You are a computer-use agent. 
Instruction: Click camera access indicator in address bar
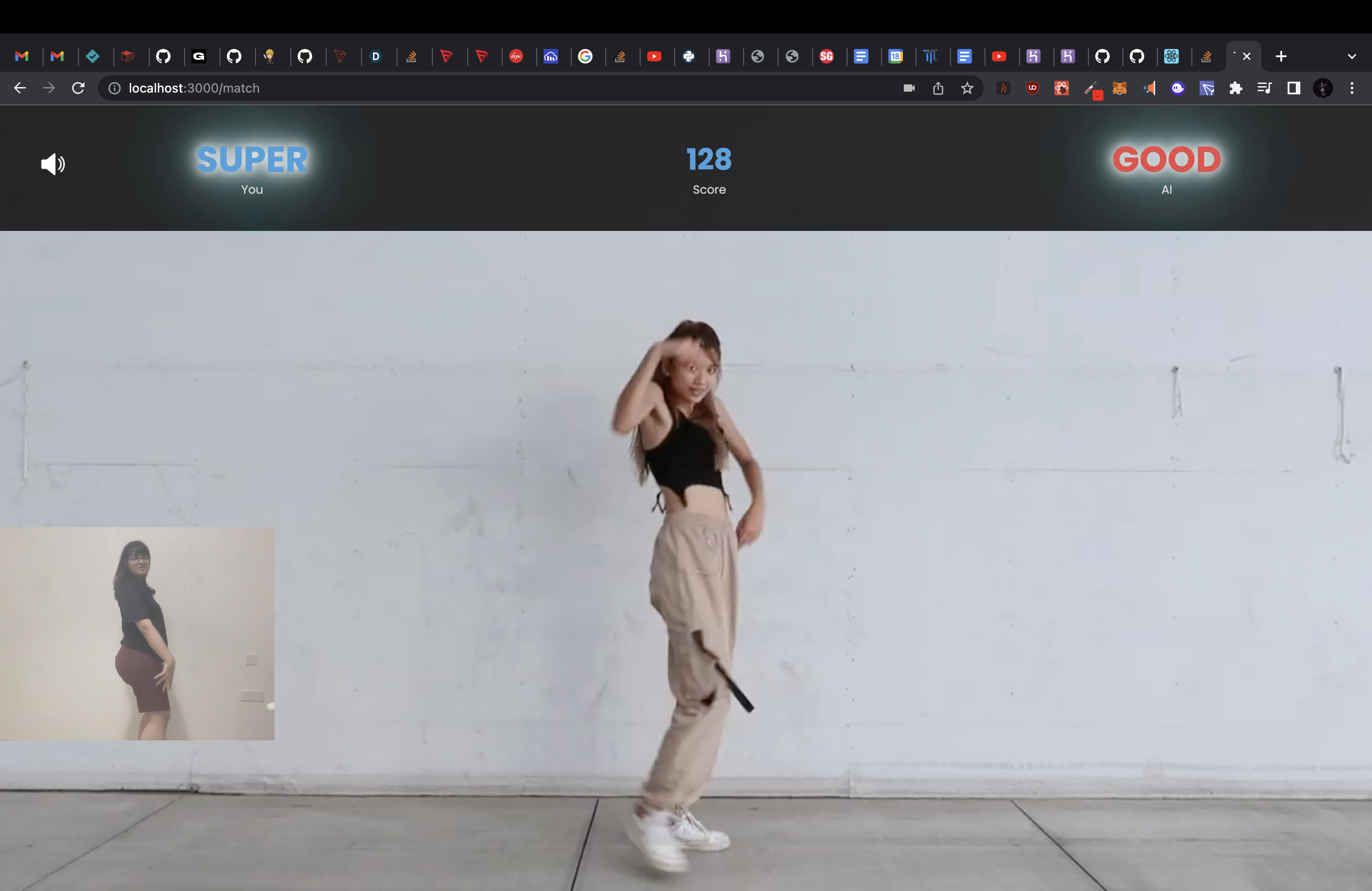click(908, 88)
